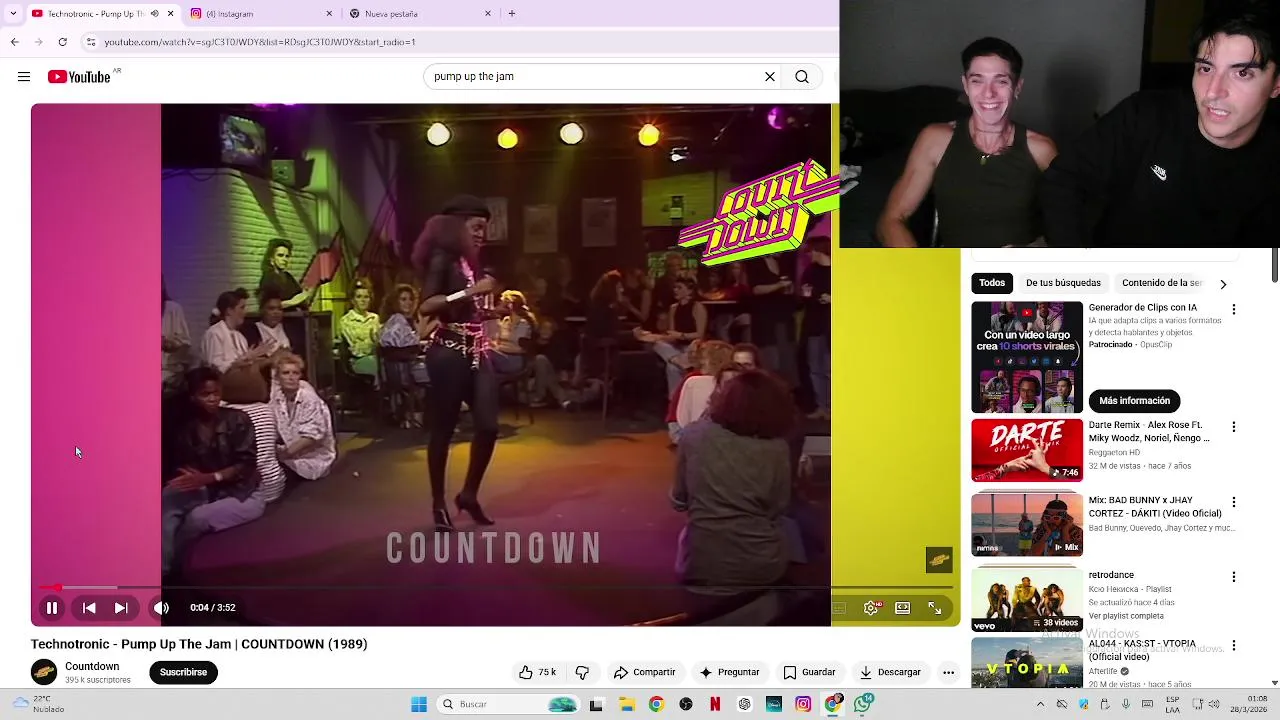1280x720 pixels.
Task: Skip to the next video
Action: click(x=121, y=607)
